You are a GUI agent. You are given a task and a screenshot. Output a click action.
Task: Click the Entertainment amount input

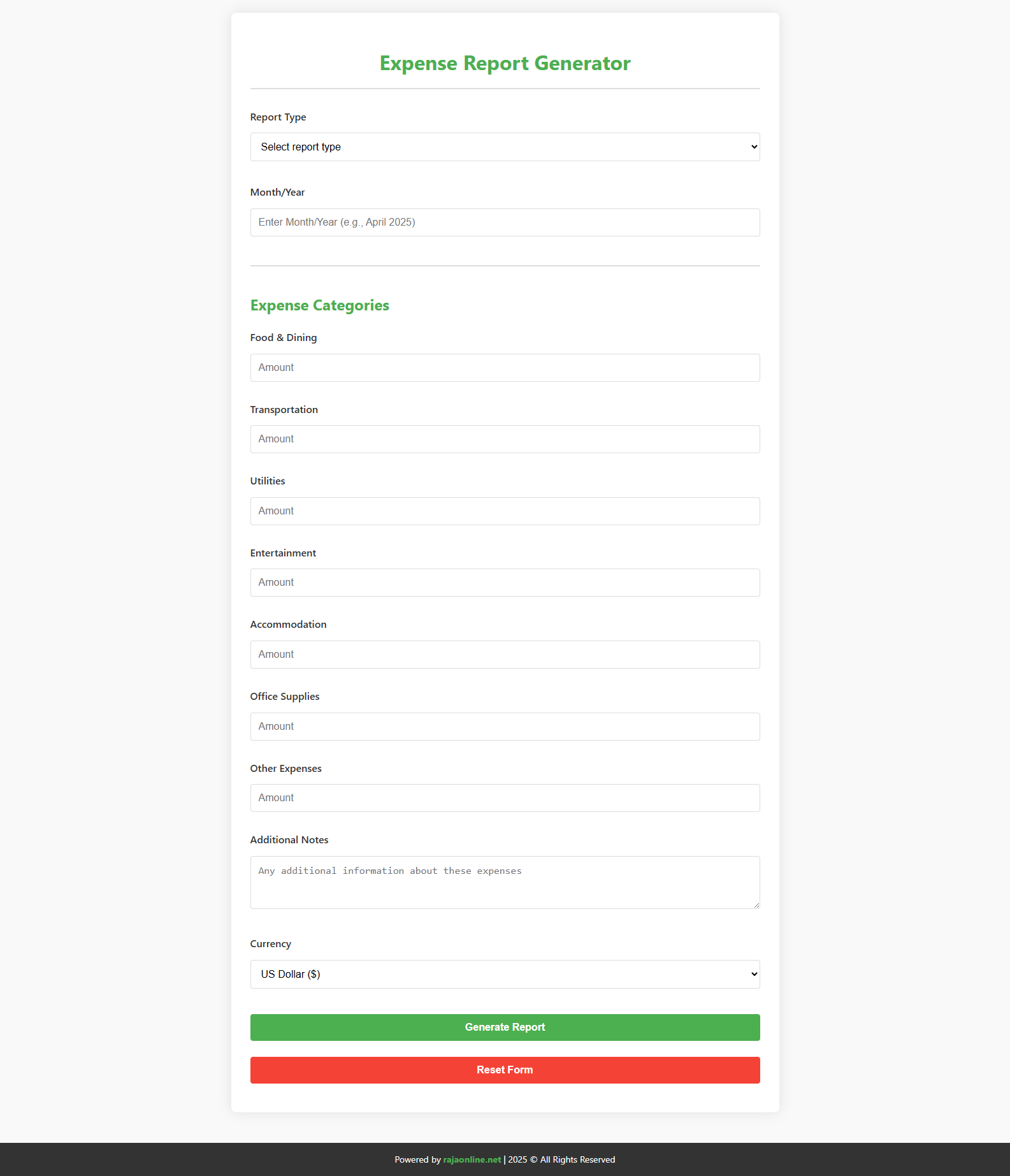(504, 583)
